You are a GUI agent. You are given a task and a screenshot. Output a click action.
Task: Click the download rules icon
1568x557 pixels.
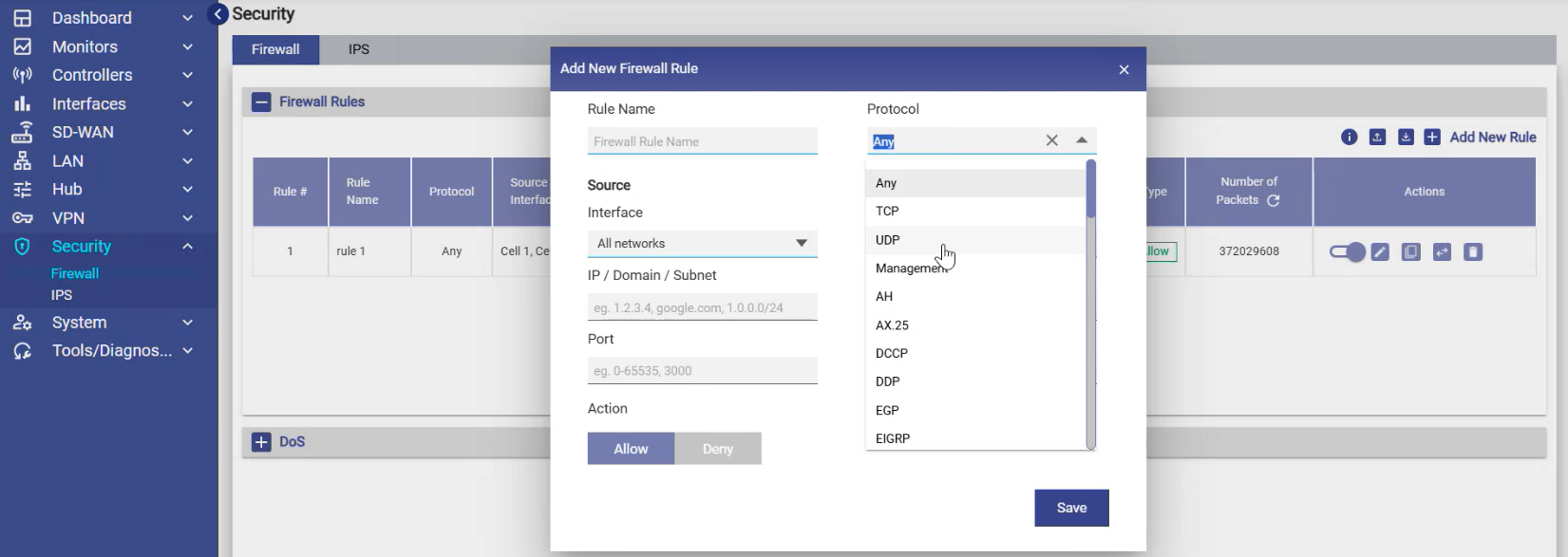point(1406,138)
